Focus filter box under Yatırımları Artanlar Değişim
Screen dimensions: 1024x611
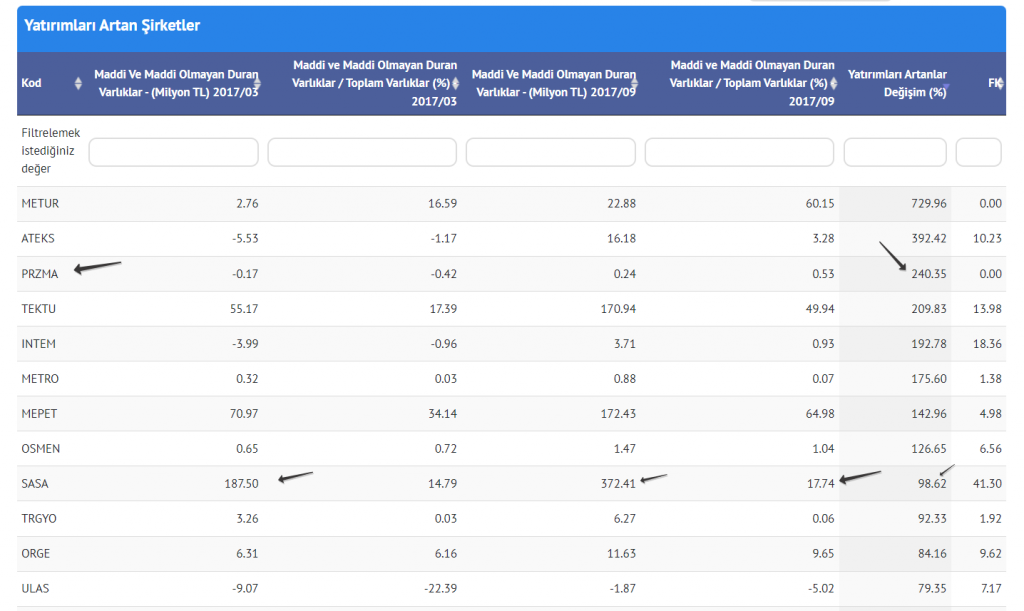[x=895, y=152]
